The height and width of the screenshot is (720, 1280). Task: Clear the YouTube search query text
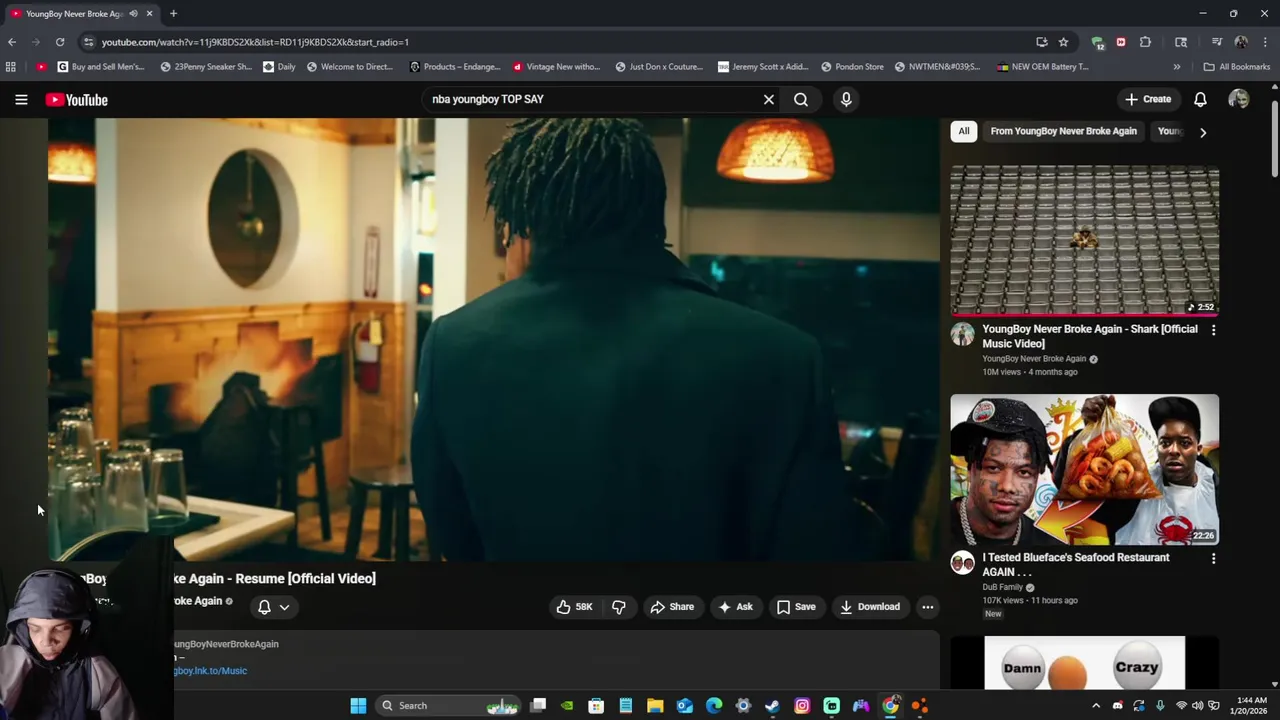[x=768, y=100]
